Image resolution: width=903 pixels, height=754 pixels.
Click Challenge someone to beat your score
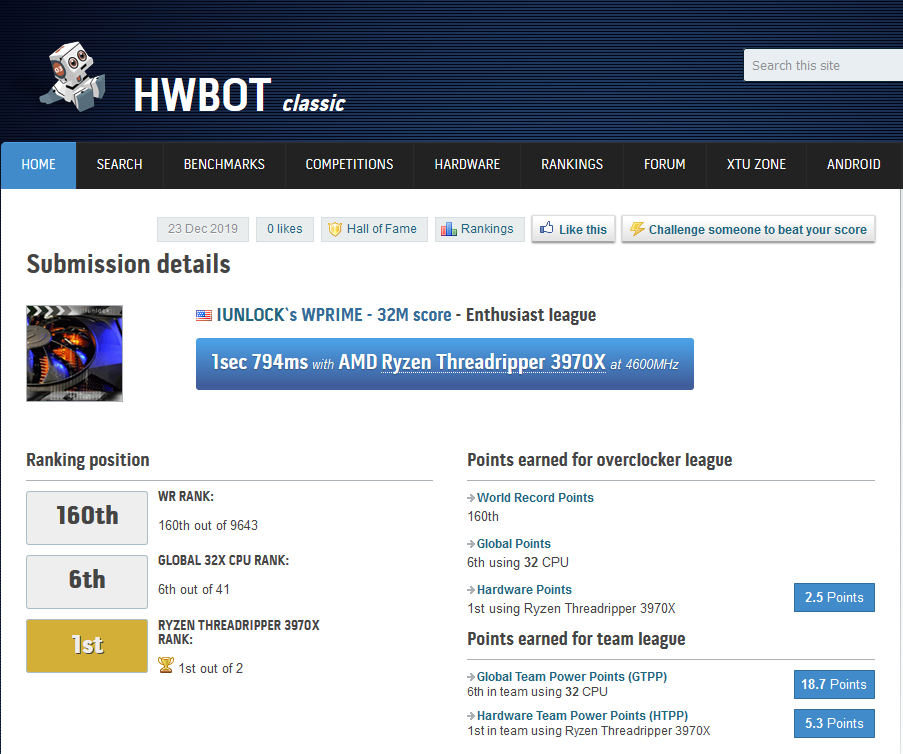748,229
